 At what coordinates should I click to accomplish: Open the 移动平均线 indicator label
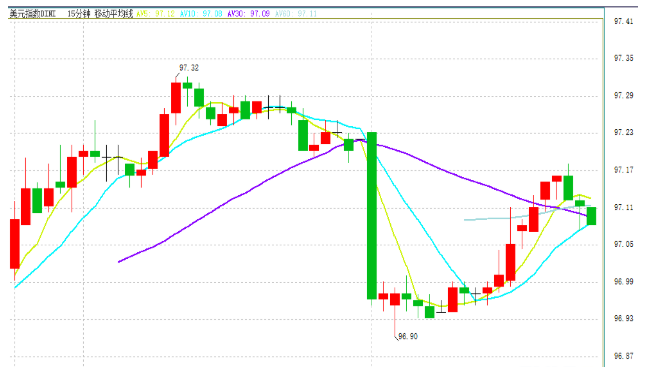tap(114, 14)
